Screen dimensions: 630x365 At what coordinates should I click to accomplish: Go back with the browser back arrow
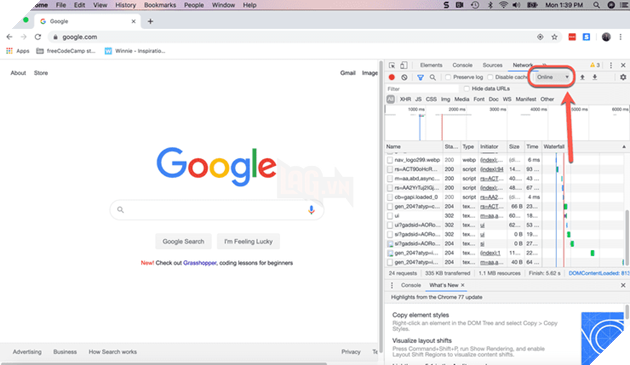(9, 37)
